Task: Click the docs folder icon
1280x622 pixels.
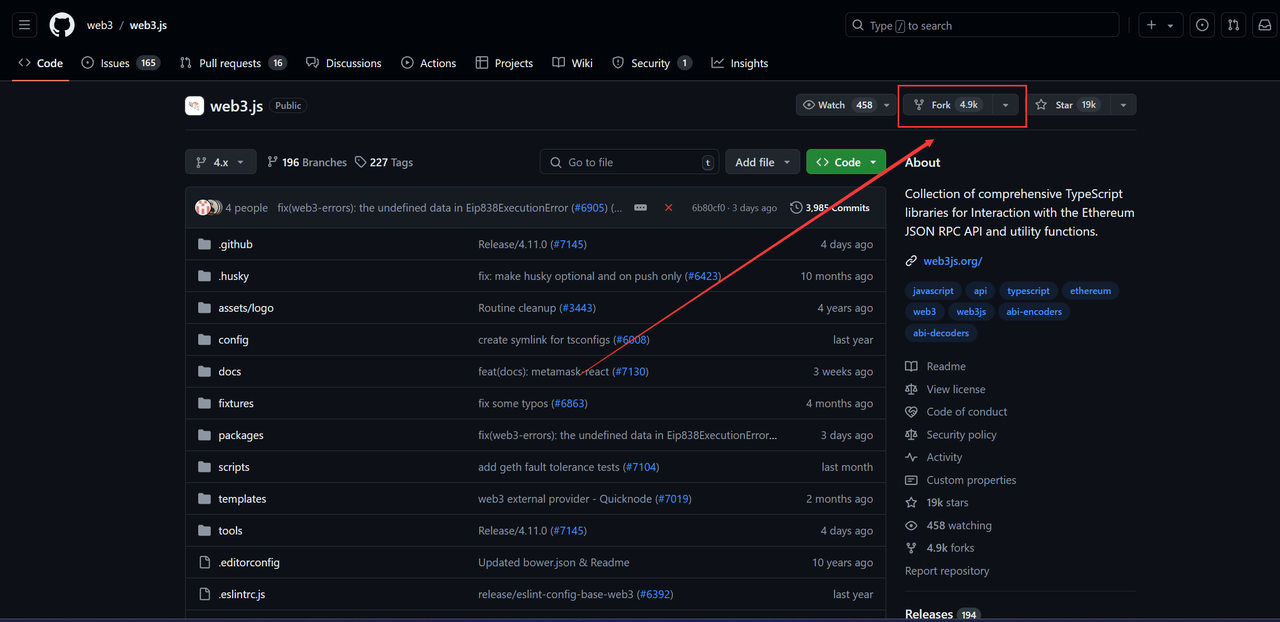Action: 204,371
